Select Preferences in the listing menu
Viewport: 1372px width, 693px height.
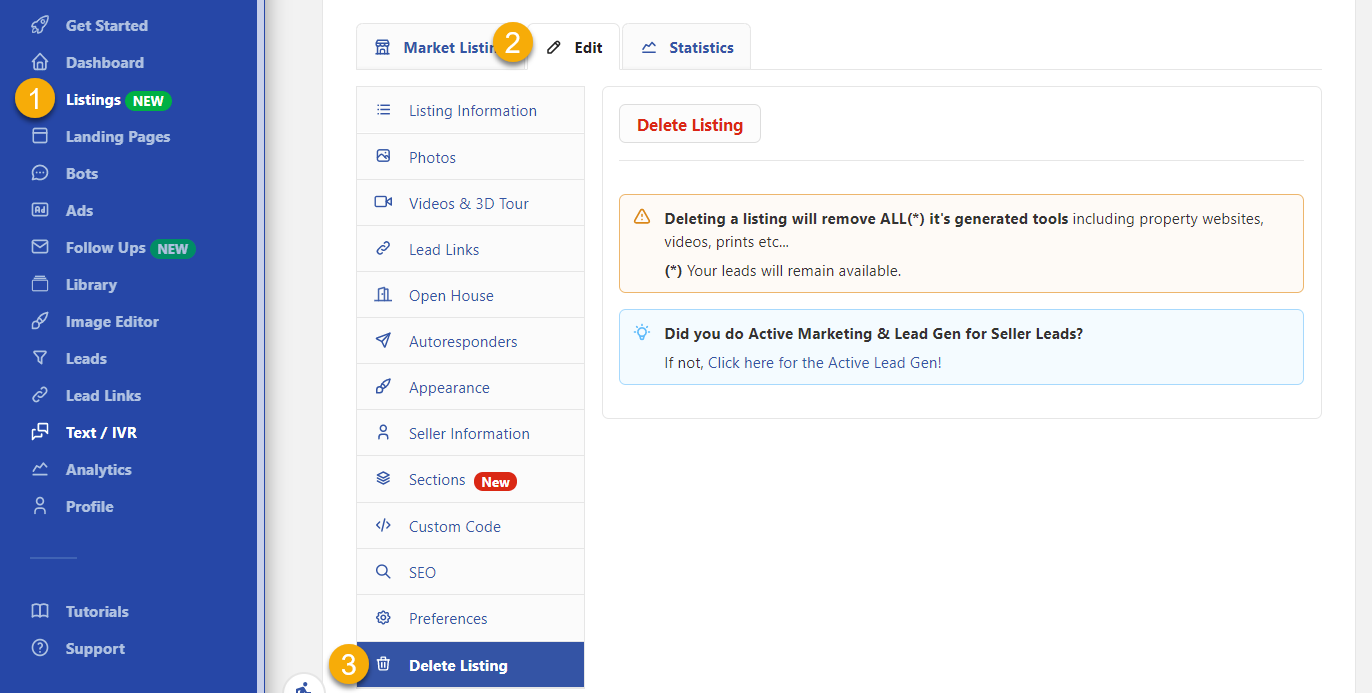(446, 618)
